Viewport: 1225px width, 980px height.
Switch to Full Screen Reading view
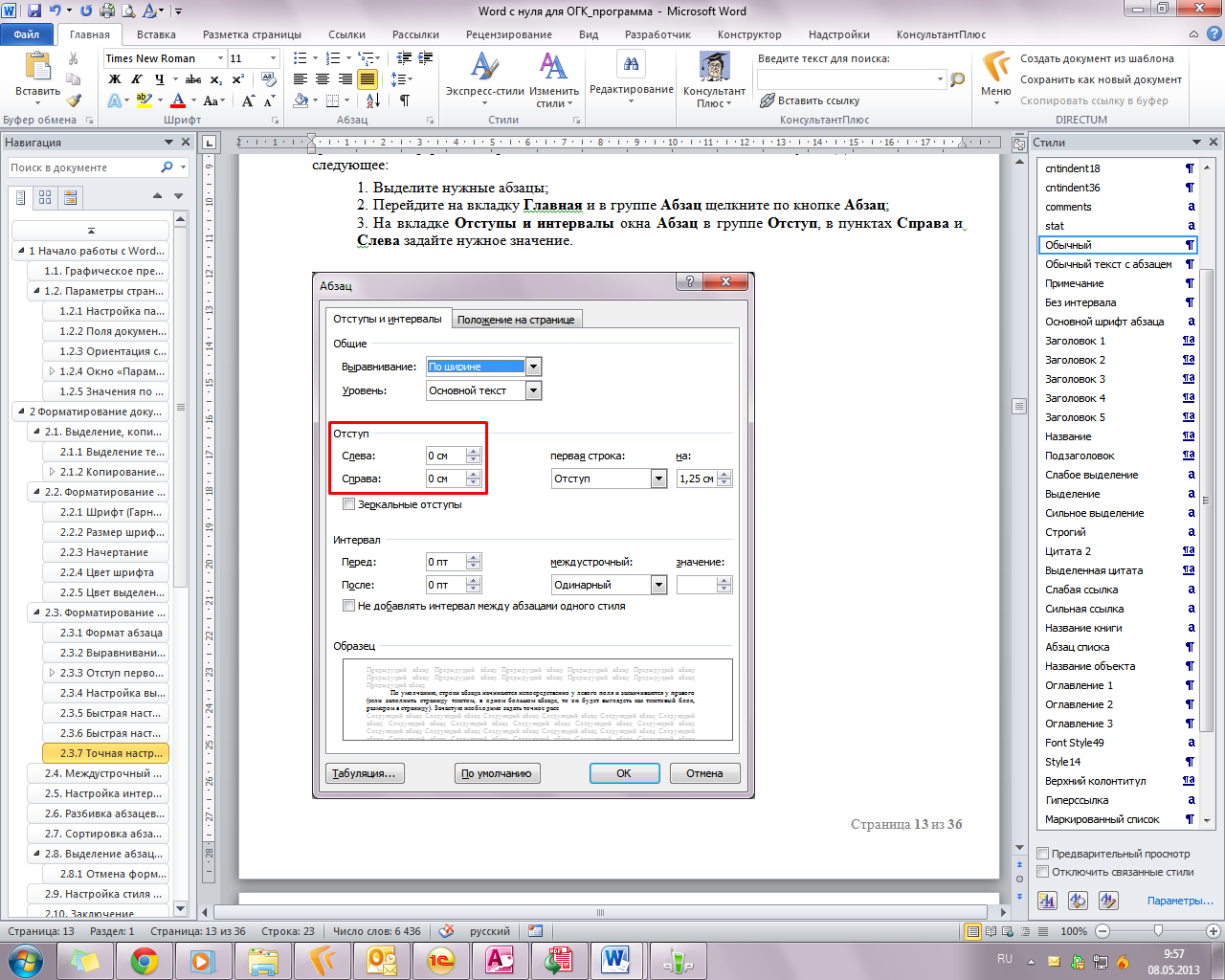[x=991, y=931]
